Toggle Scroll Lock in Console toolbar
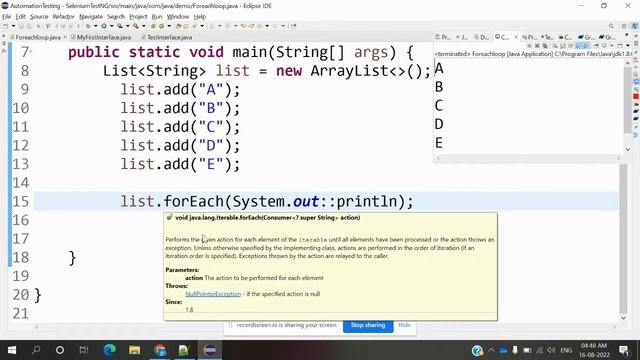The image size is (640, 360). tap(563, 45)
